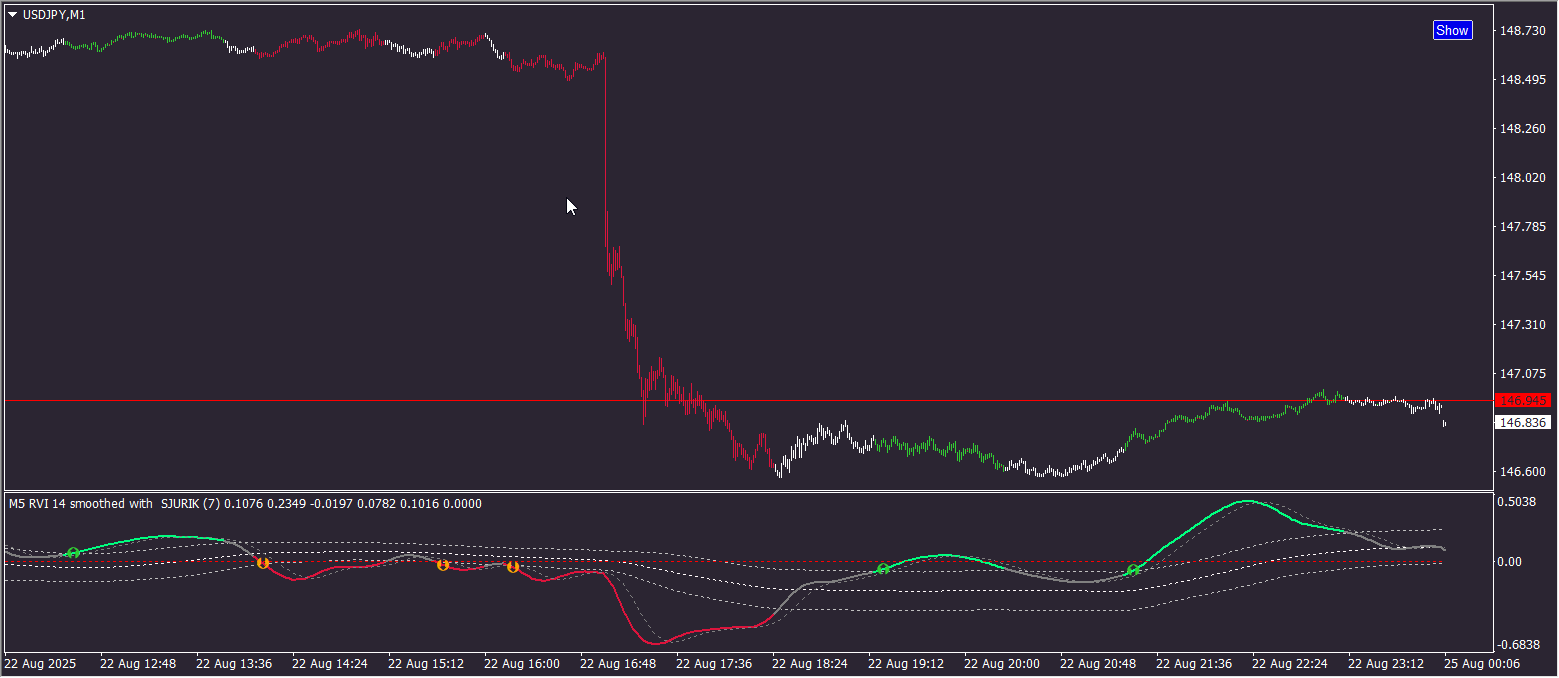This screenshot has height=678, width=1559.
Task: Expand the USDJPY,M1 title arrow
Action: point(13,15)
